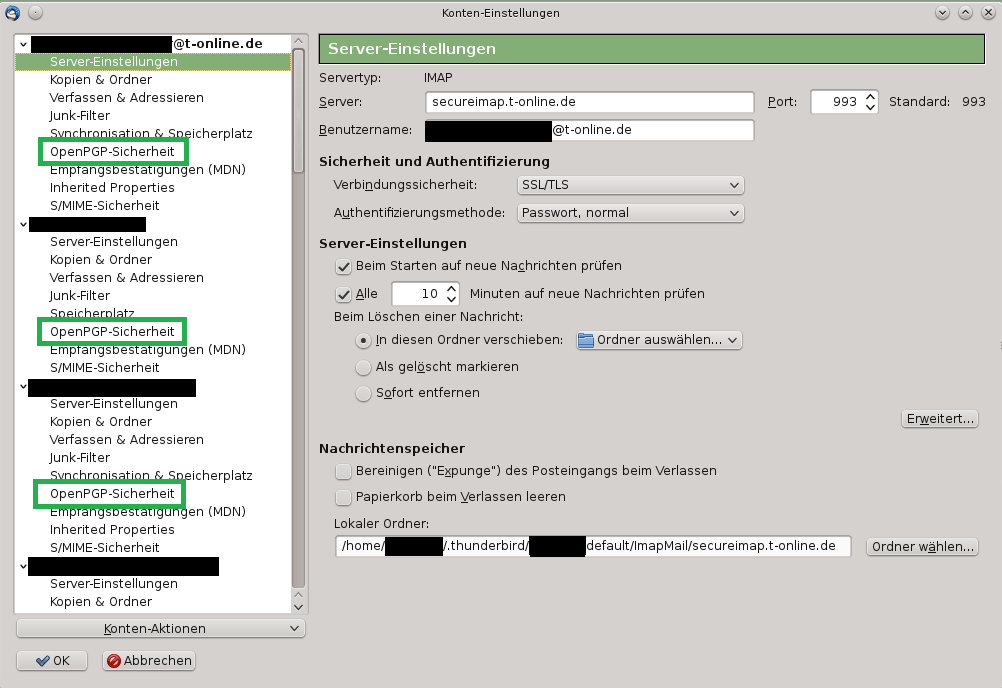
Task: Click the checkmark icon on OK button
Action: pos(43,661)
